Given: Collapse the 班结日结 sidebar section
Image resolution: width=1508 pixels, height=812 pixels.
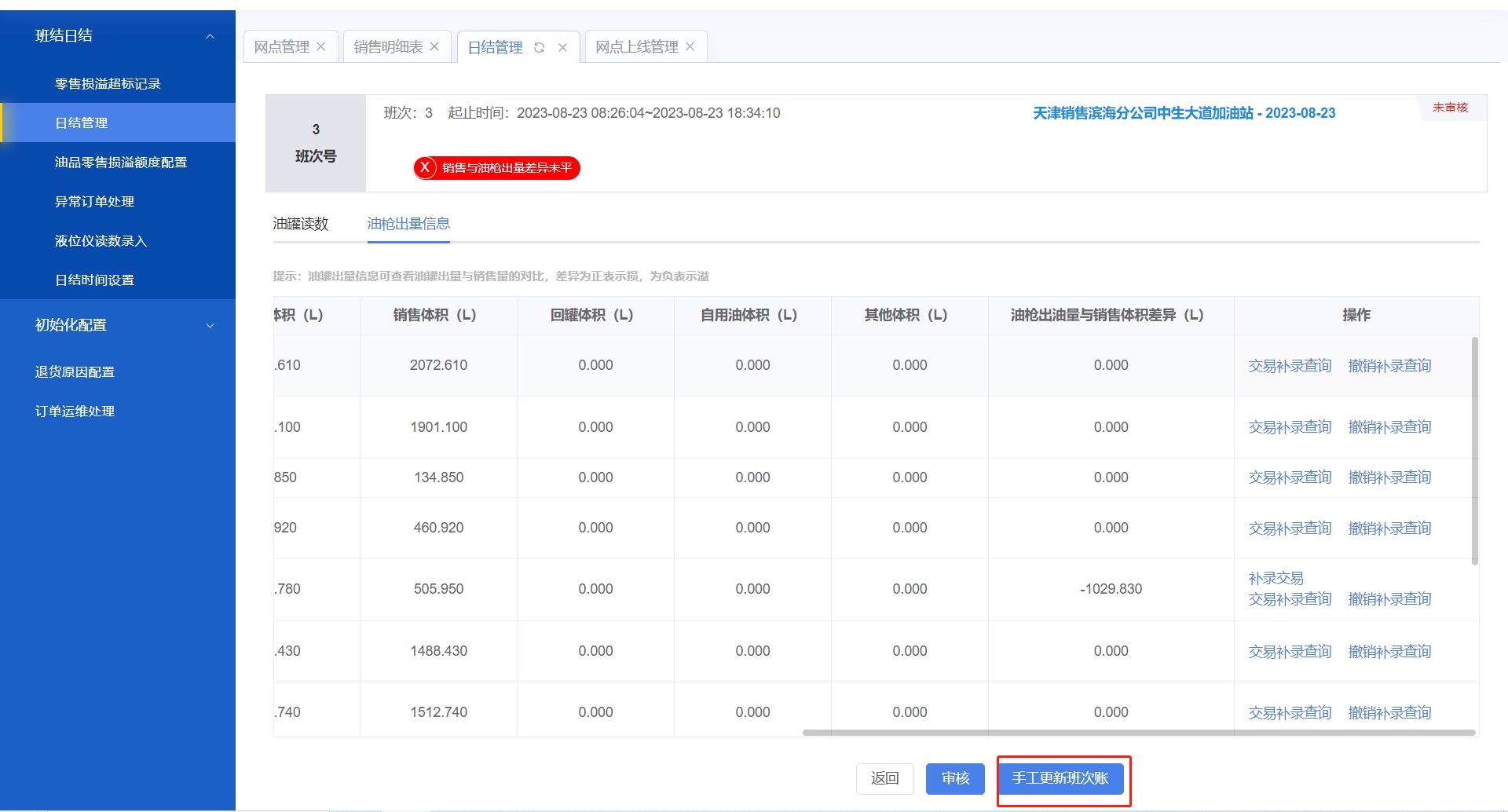Looking at the screenshot, I should pyautogui.click(x=210, y=36).
